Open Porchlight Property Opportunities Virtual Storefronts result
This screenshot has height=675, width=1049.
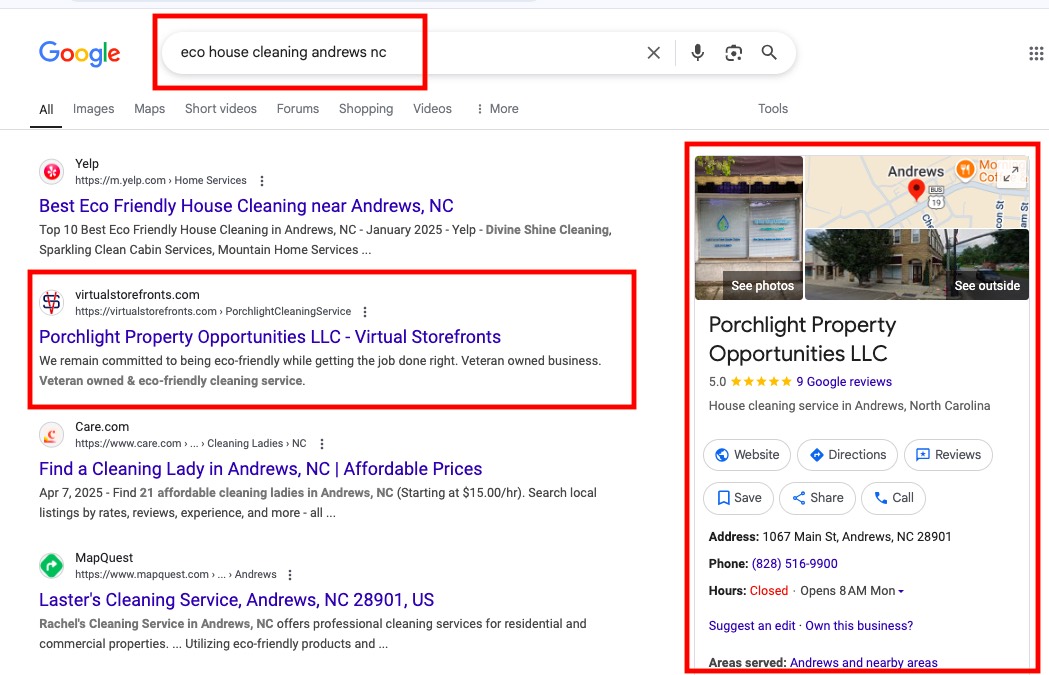click(x=270, y=337)
